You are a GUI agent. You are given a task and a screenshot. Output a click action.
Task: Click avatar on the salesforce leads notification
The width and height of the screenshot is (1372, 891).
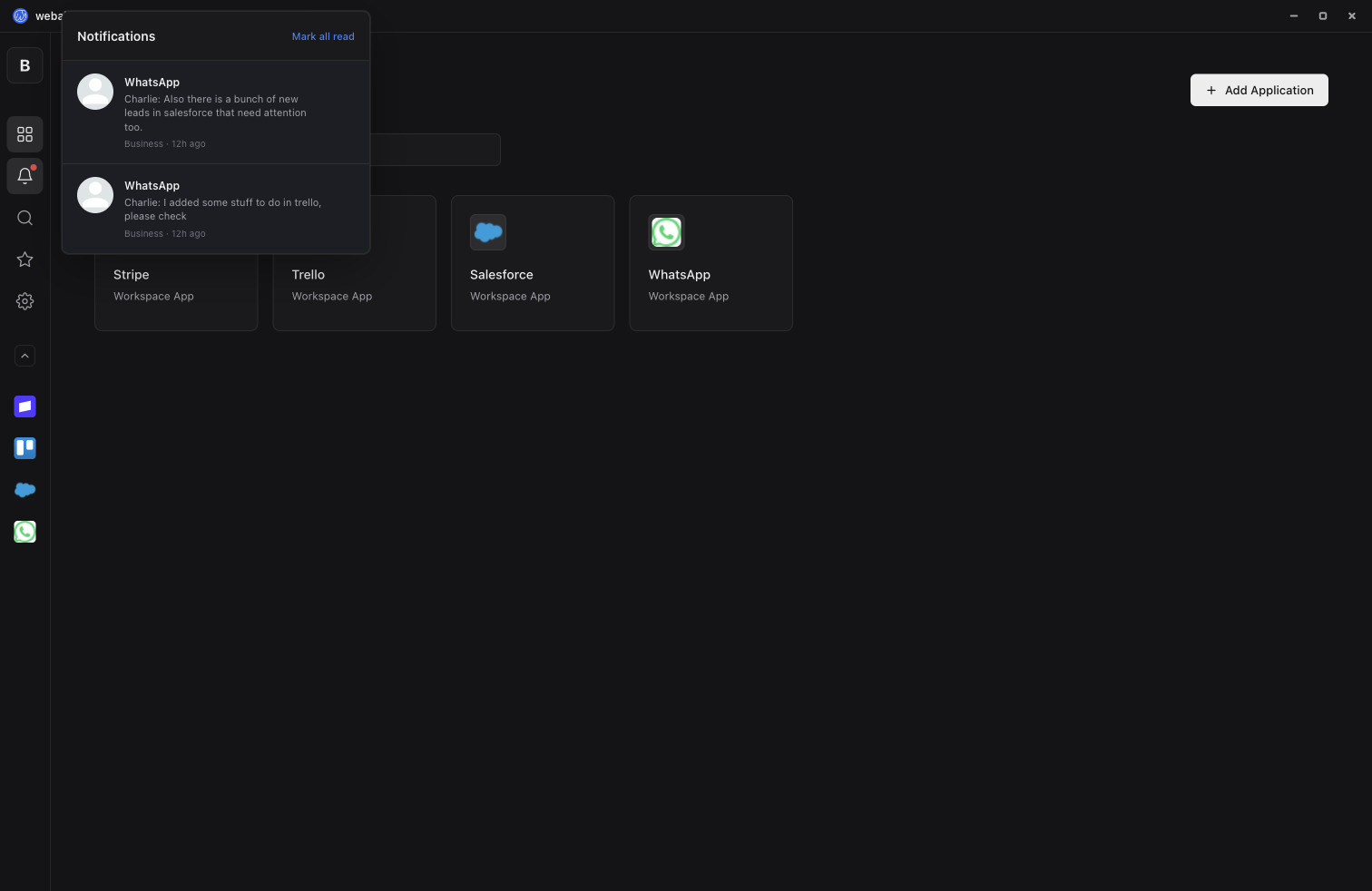coord(95,92)
